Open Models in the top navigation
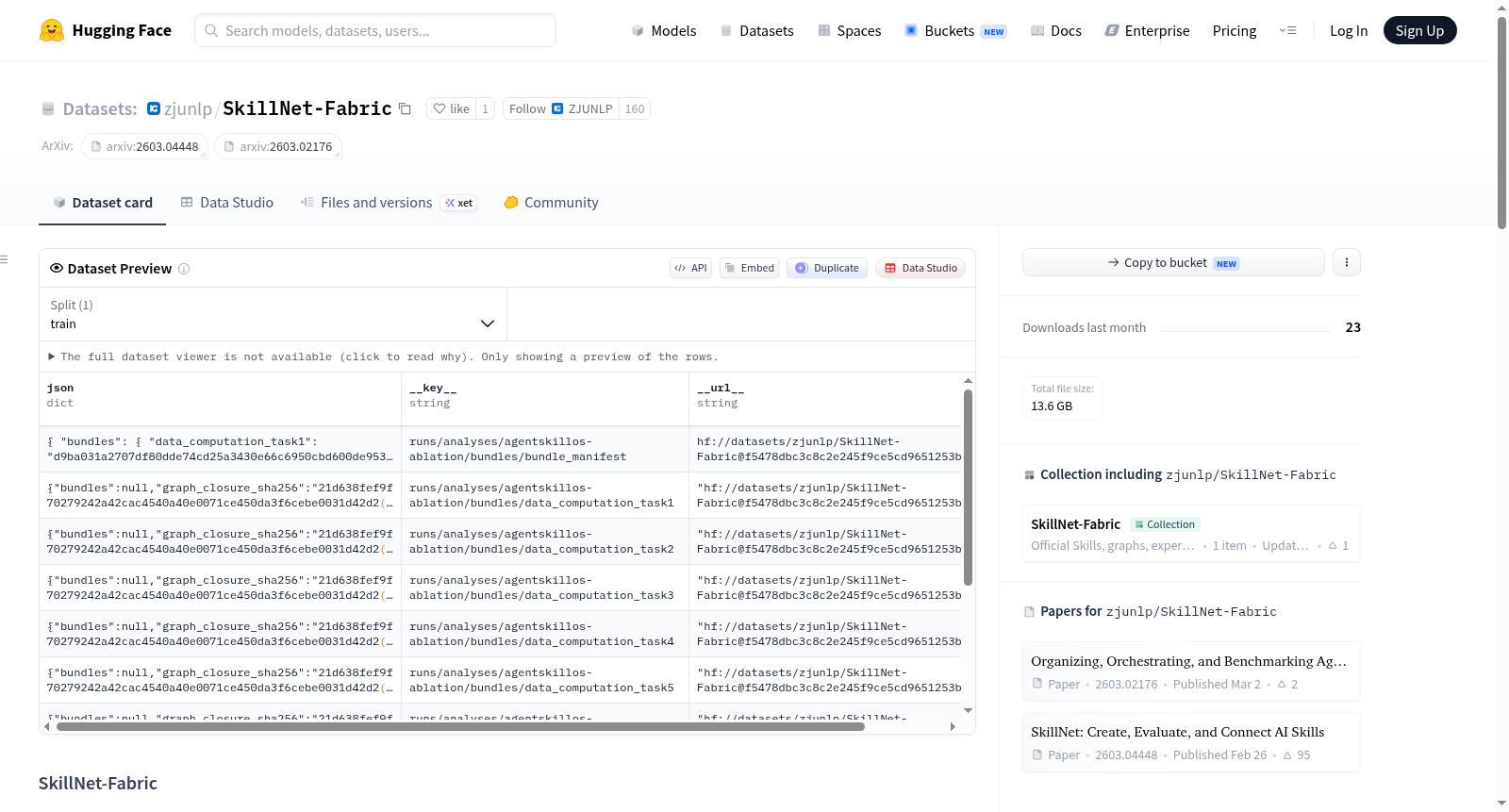This screenshot has height=812, width=1509. pos(664,31)
